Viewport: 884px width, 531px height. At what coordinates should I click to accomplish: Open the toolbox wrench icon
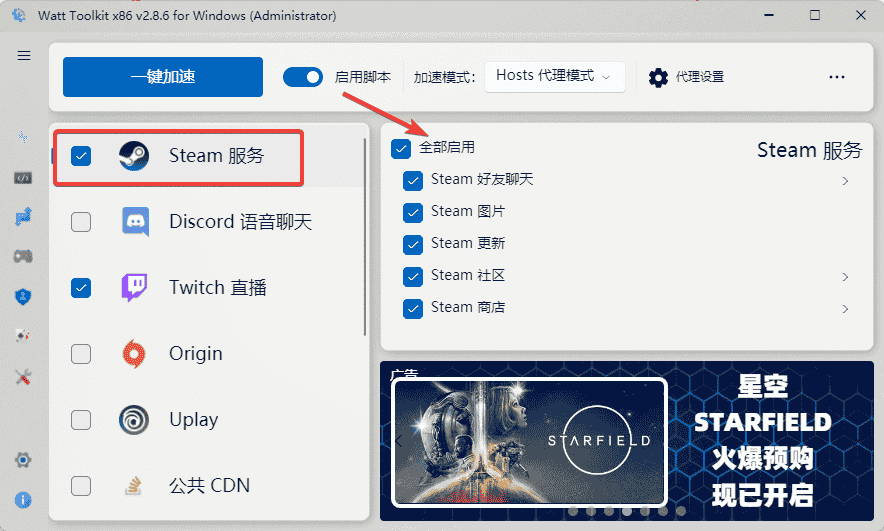click(x=23, y=377)
